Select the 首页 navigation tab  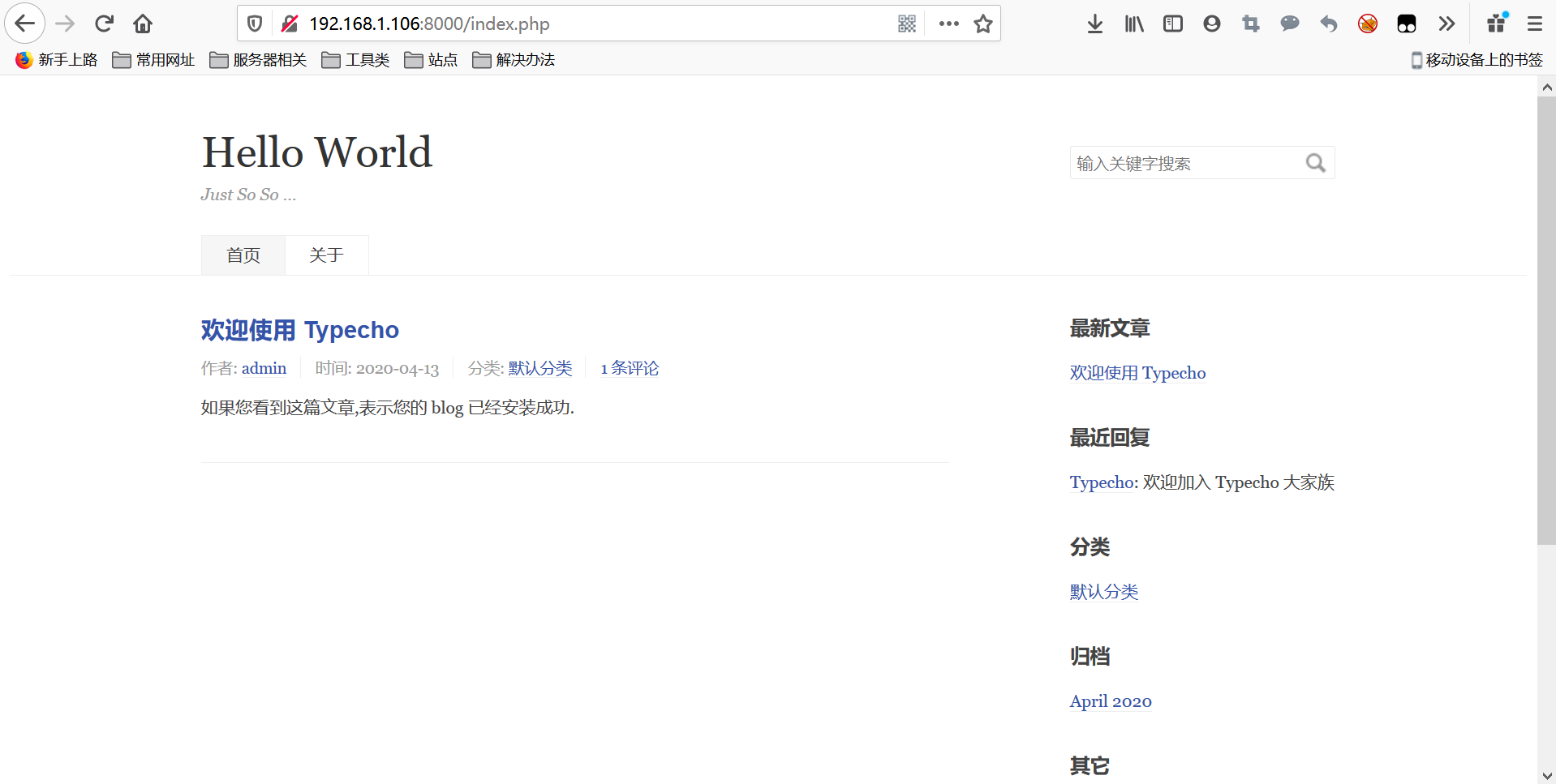click(x=243, y=255)
